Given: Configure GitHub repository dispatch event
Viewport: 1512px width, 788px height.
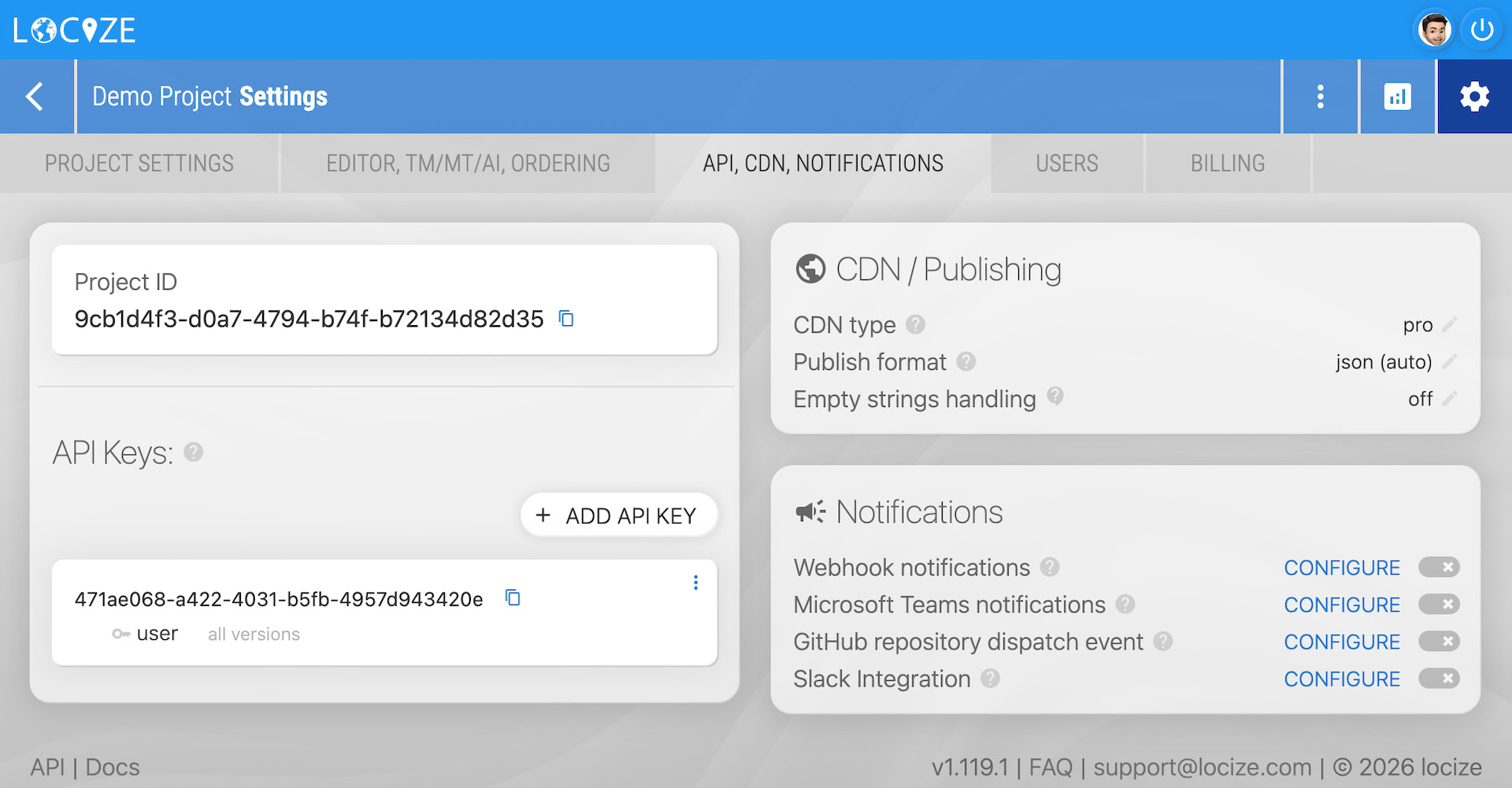Looking at the screenshot, I should click(x=1341, y=642).
